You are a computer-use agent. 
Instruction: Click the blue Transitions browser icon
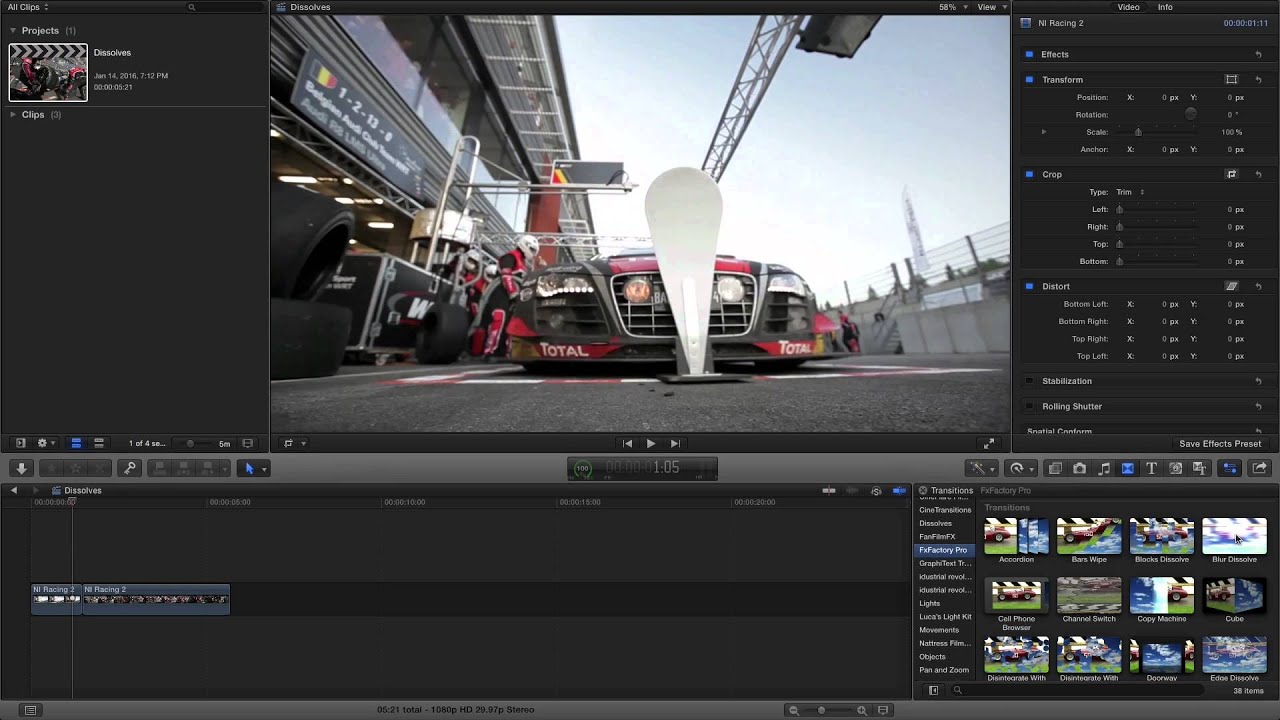pyautogui.click(x=1127, y=468)
